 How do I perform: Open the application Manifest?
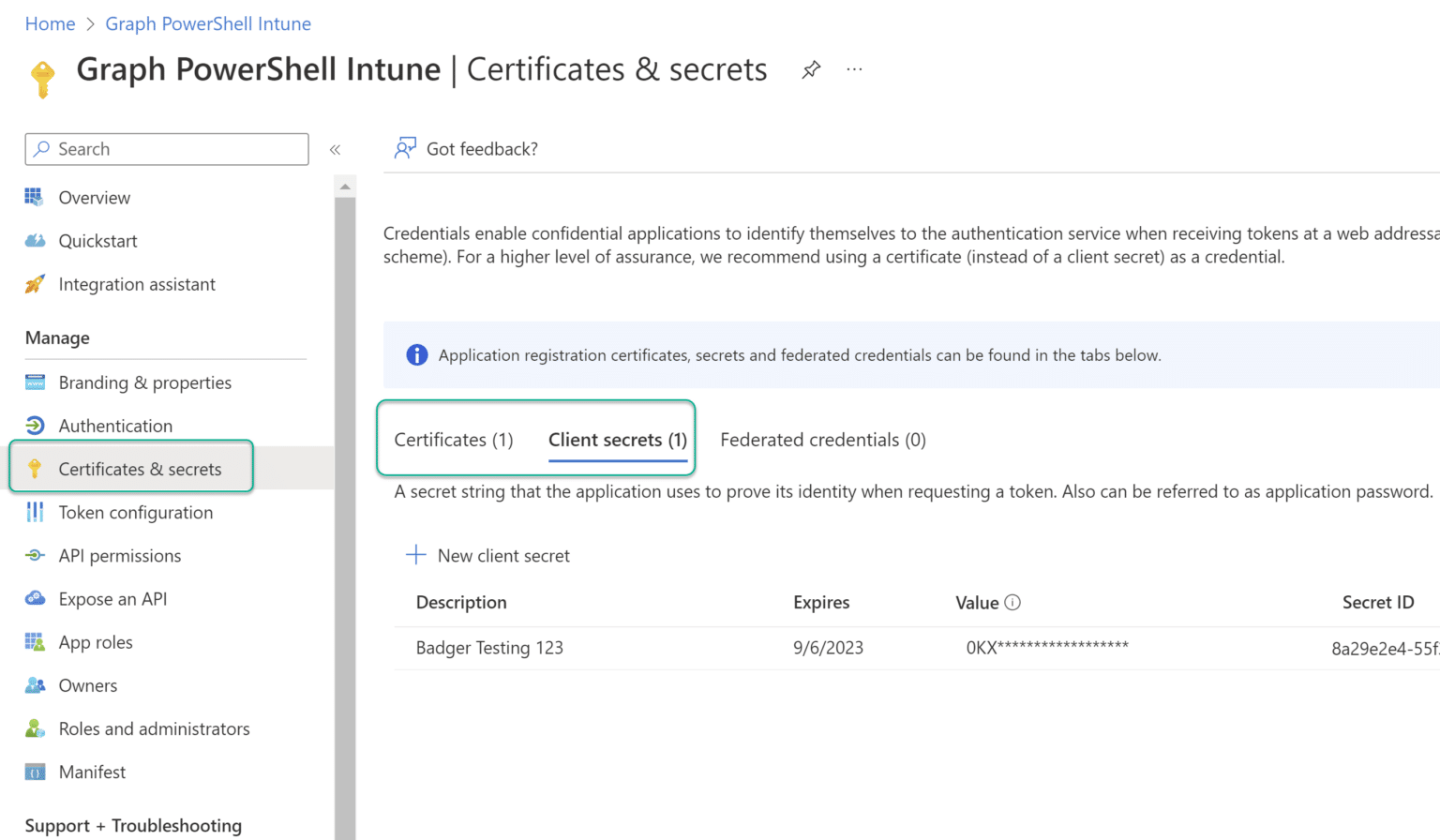pos(91,772)
